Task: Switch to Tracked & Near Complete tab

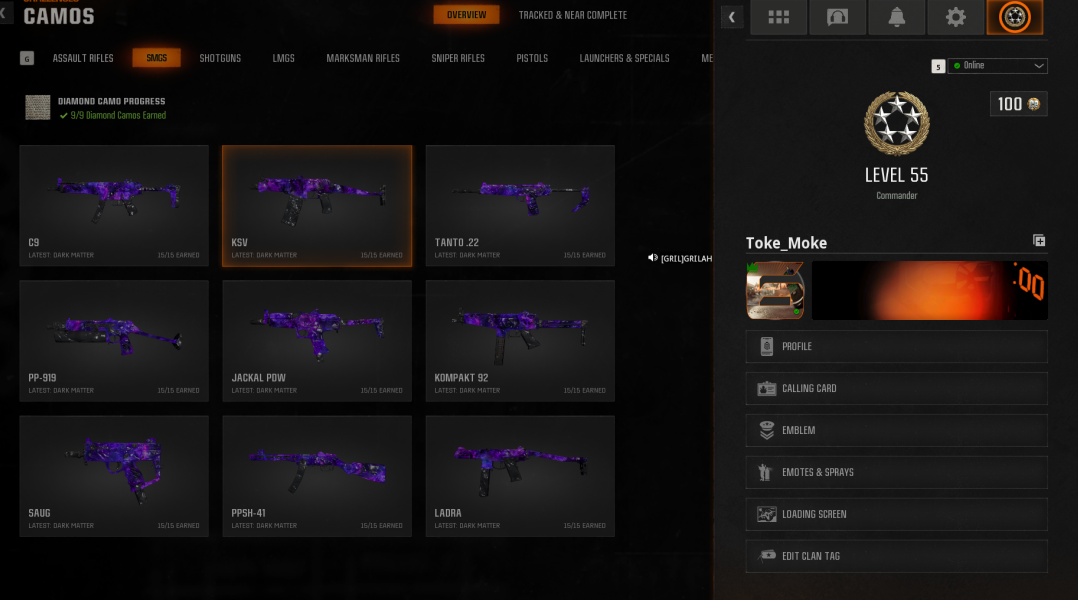Action: [x=573, y=15]
